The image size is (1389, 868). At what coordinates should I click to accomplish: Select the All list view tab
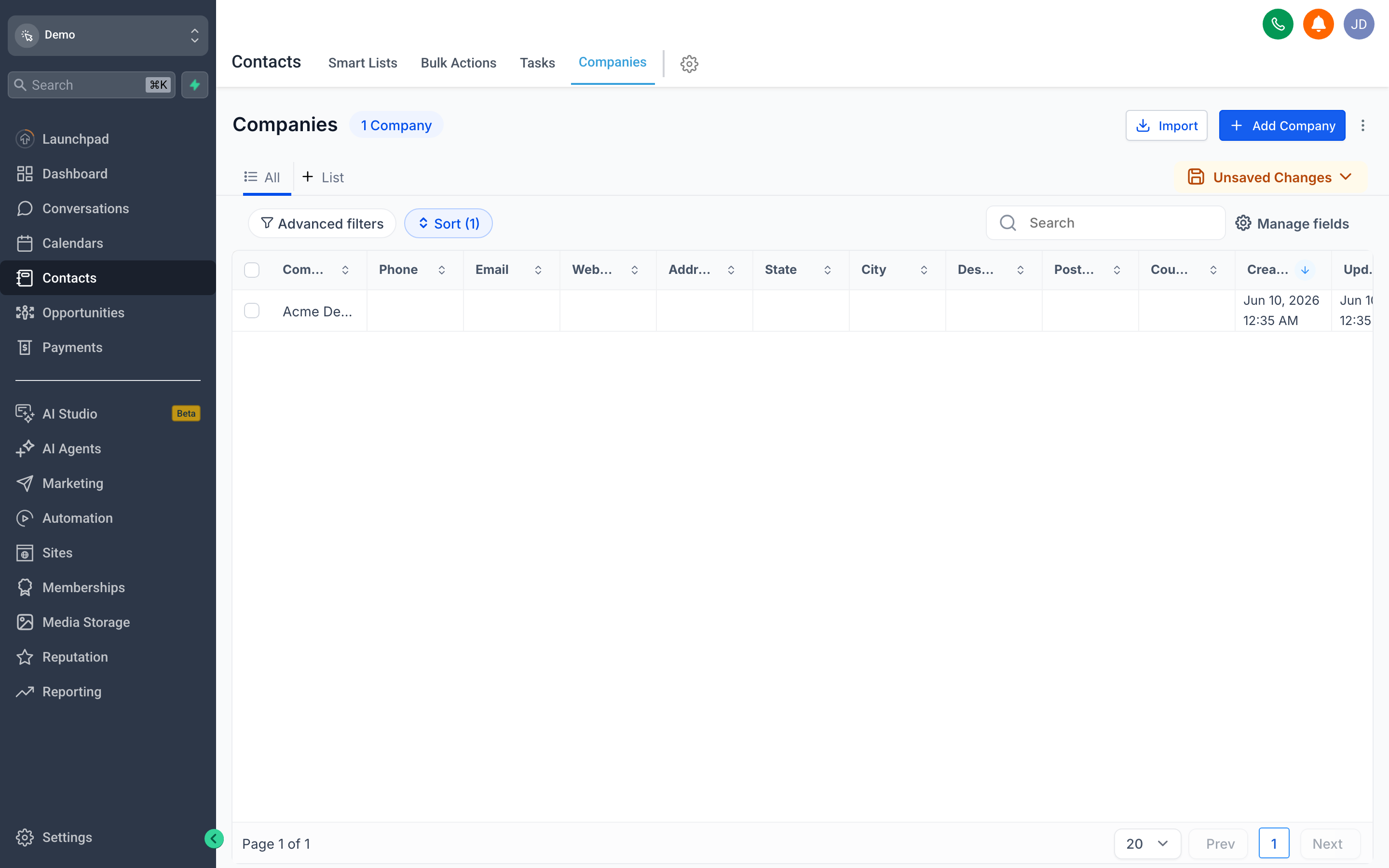coord(262,177)
